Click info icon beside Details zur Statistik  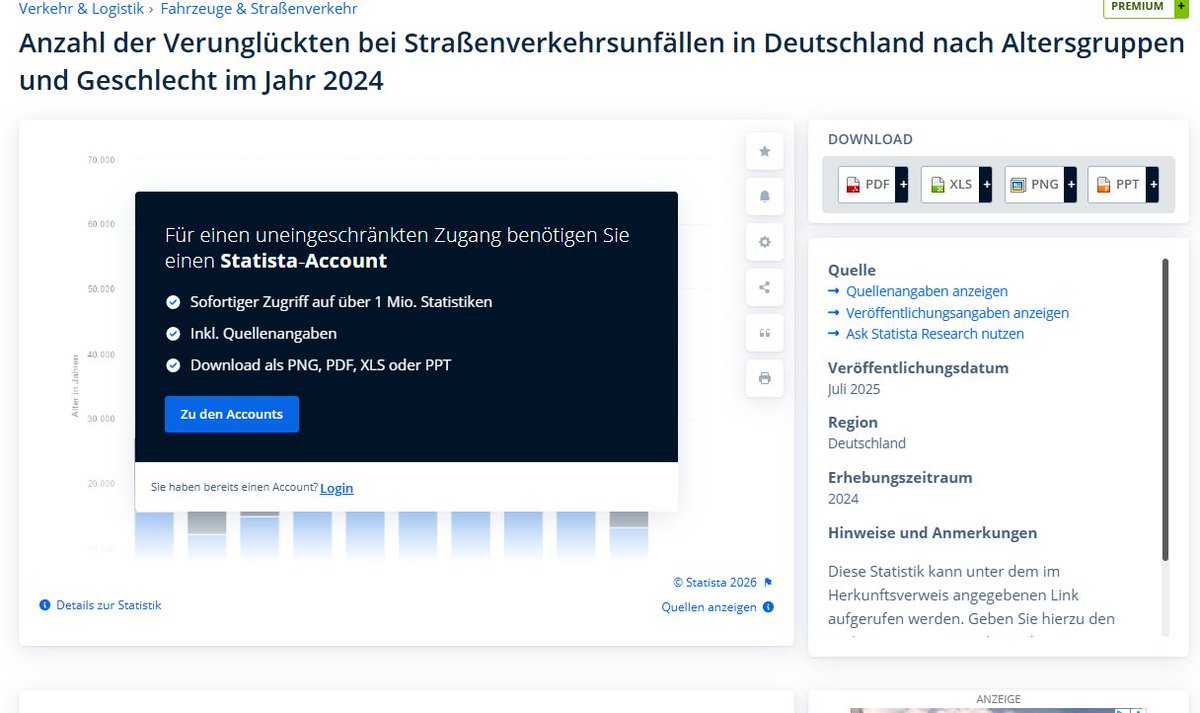pyautogui.click(x=45, y=605)
